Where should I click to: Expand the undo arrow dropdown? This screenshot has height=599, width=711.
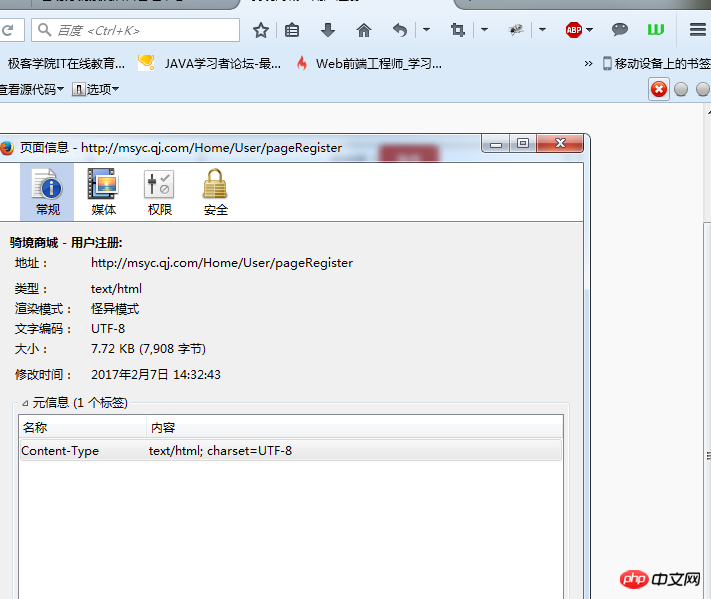[x=426, y=30]
